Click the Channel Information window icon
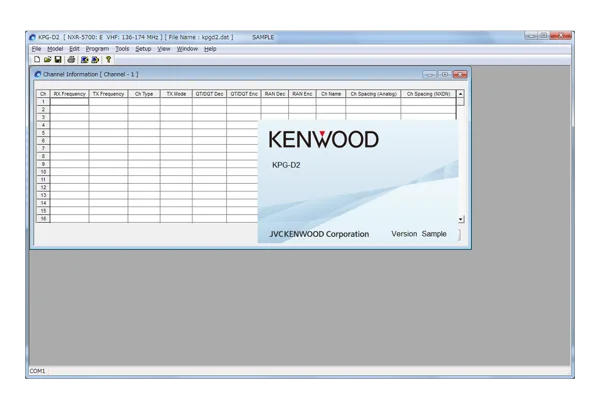Viewport: 600px width, 410px height. coord(38,74)
